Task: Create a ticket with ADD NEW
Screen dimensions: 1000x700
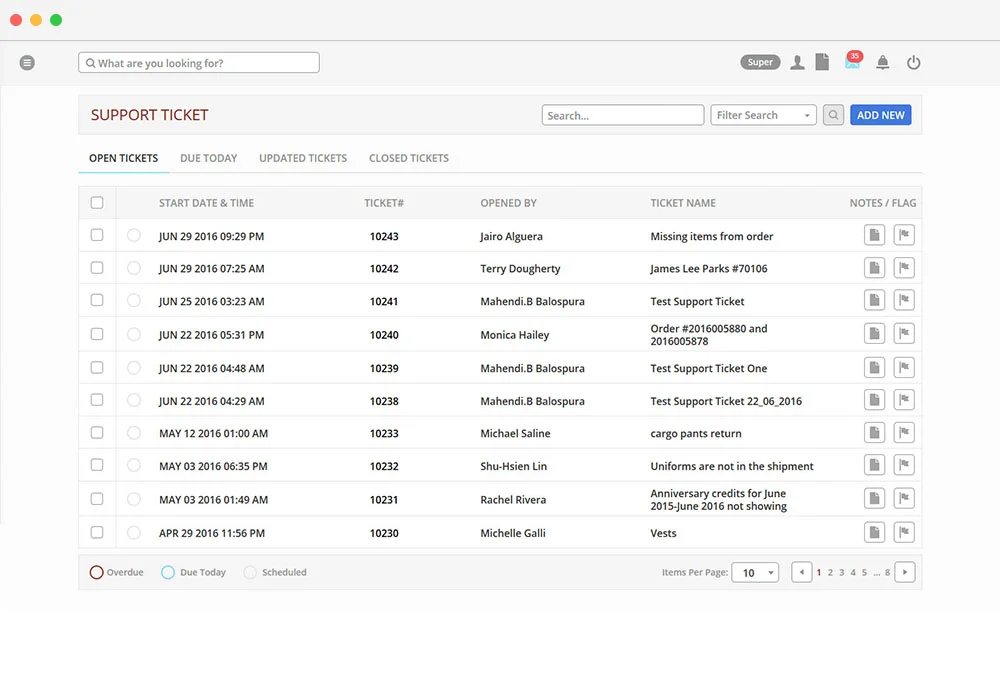Action: tap(880, 114)
